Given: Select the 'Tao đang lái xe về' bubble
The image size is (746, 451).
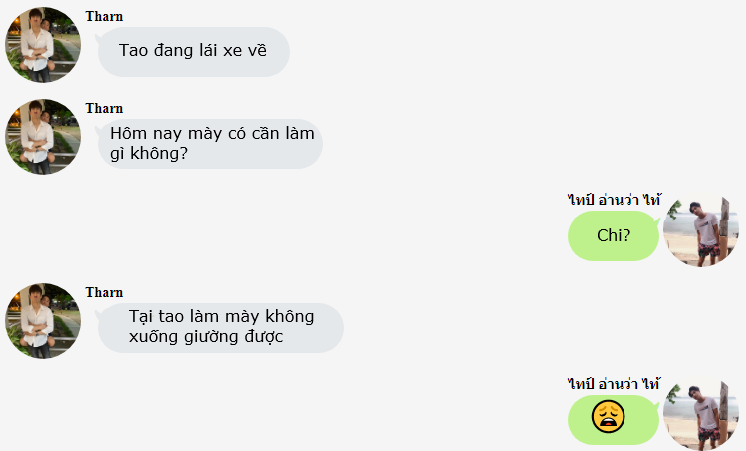Looking at the screenshot, I should pos(194,51).
